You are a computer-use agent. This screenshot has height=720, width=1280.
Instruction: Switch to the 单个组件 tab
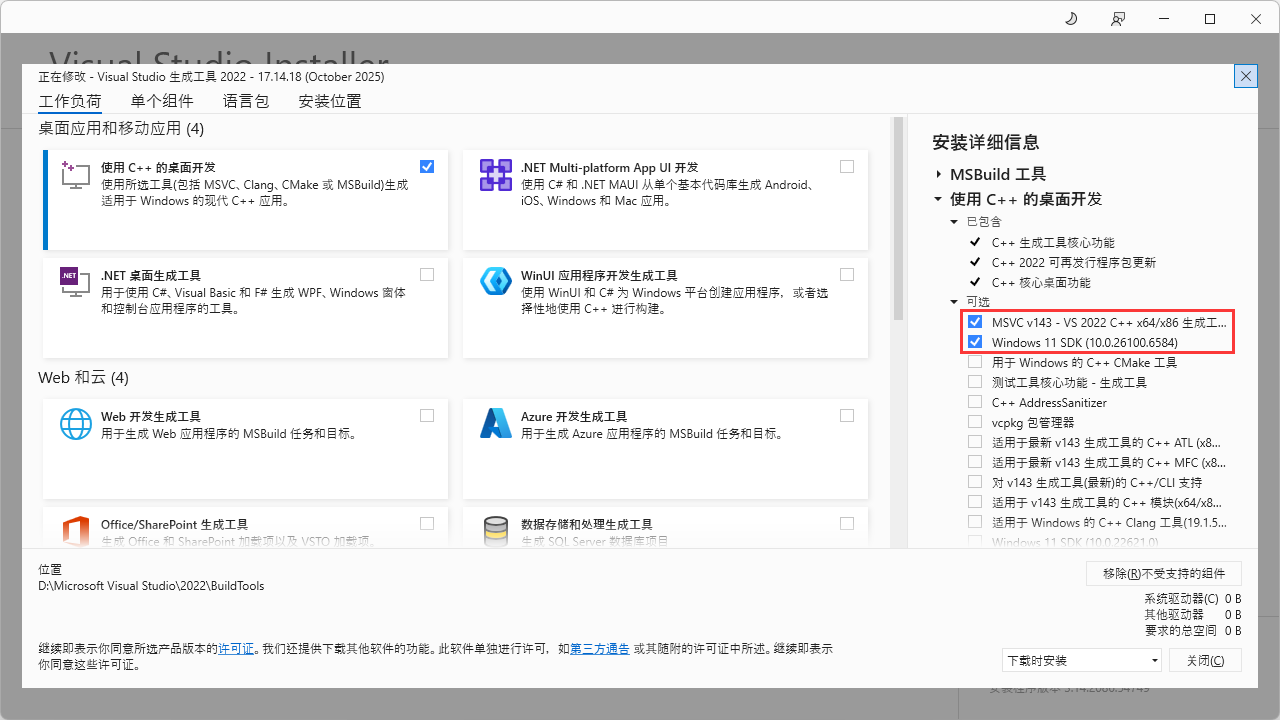161,101
